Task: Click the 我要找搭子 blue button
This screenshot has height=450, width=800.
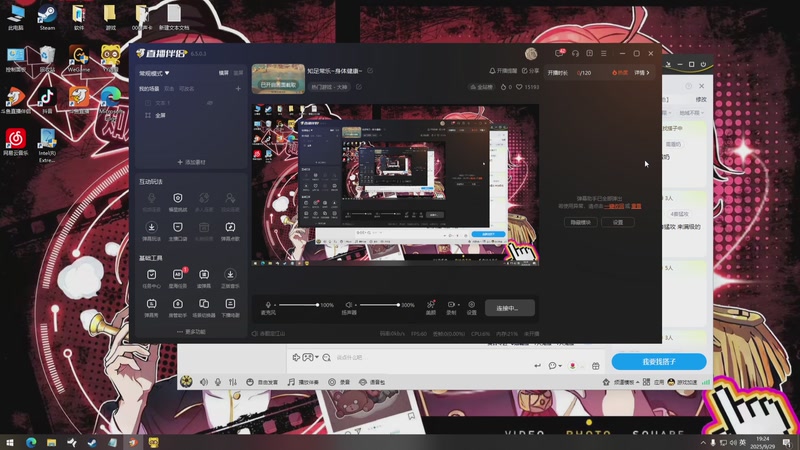Action: pyautogui.click(x=659, y=361)
